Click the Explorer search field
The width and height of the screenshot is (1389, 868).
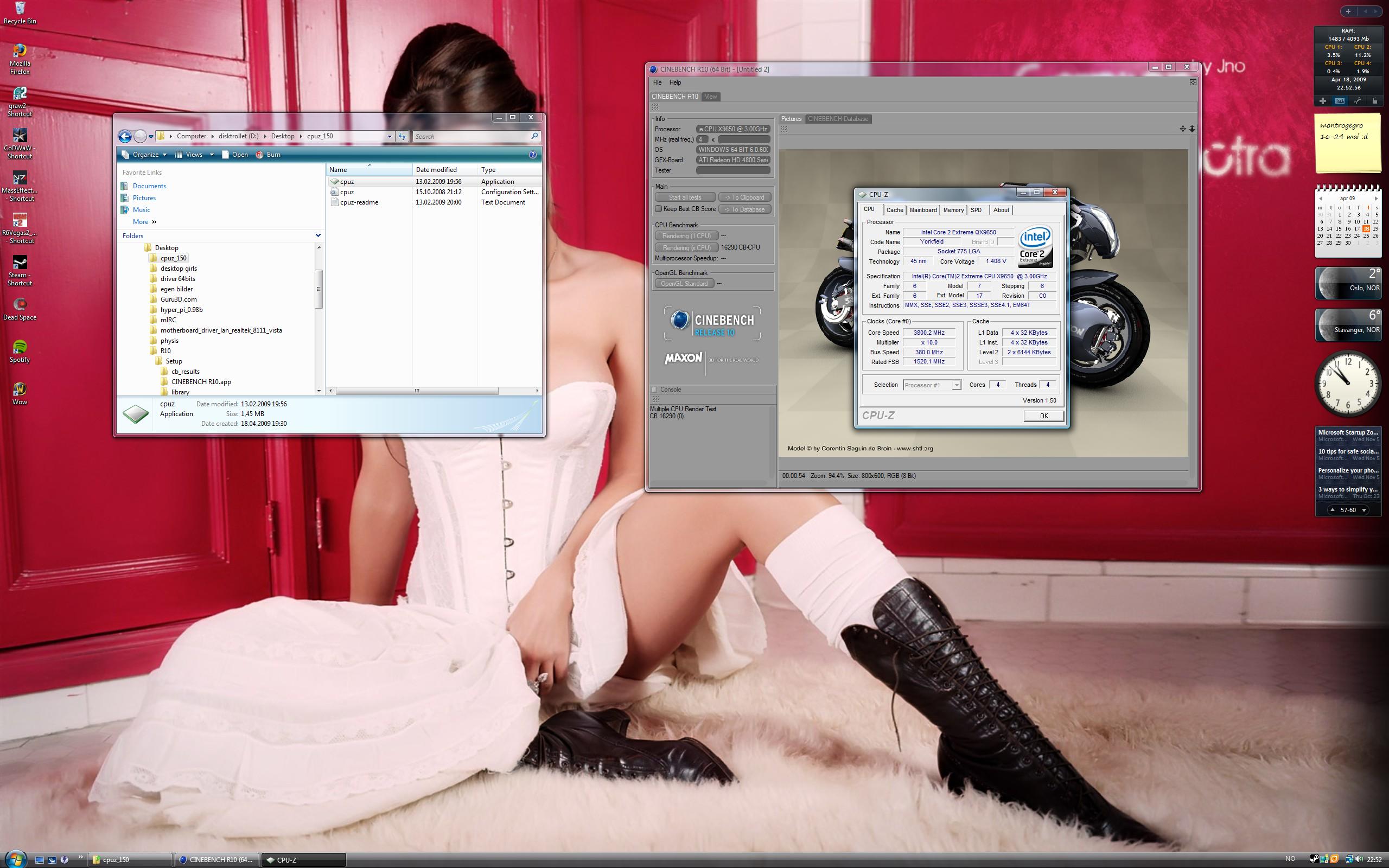(475, 136)
